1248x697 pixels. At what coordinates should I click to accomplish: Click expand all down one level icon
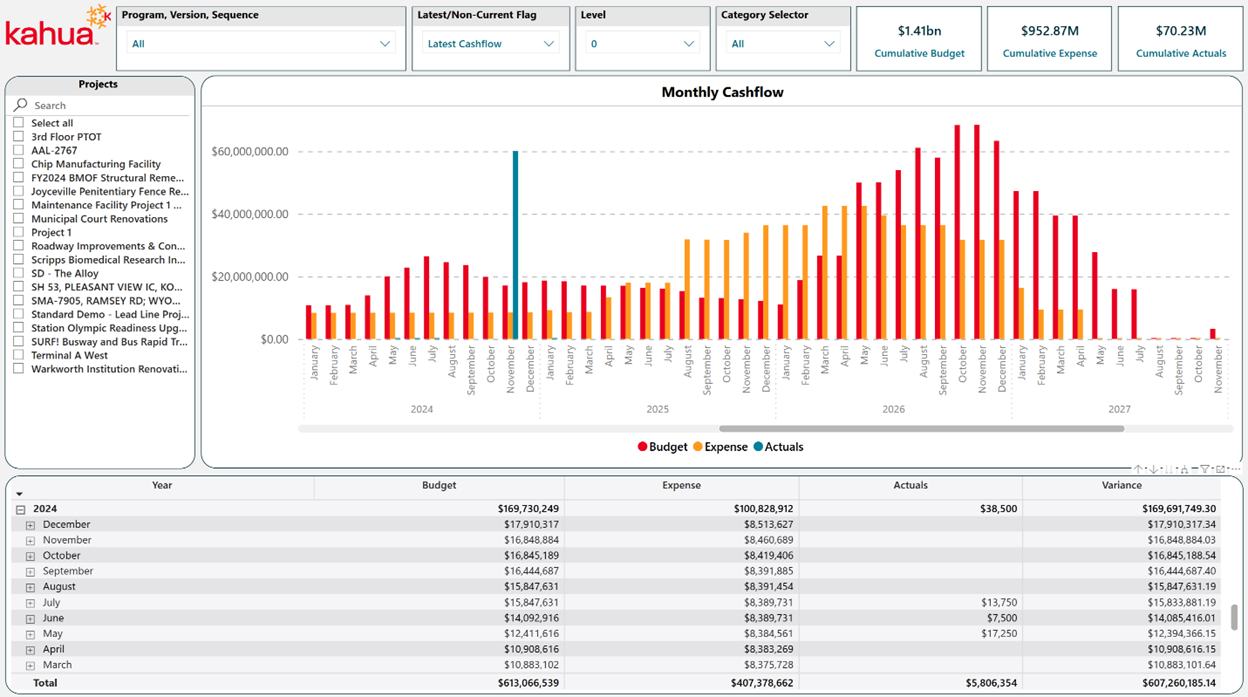[x=1185, y=469]
